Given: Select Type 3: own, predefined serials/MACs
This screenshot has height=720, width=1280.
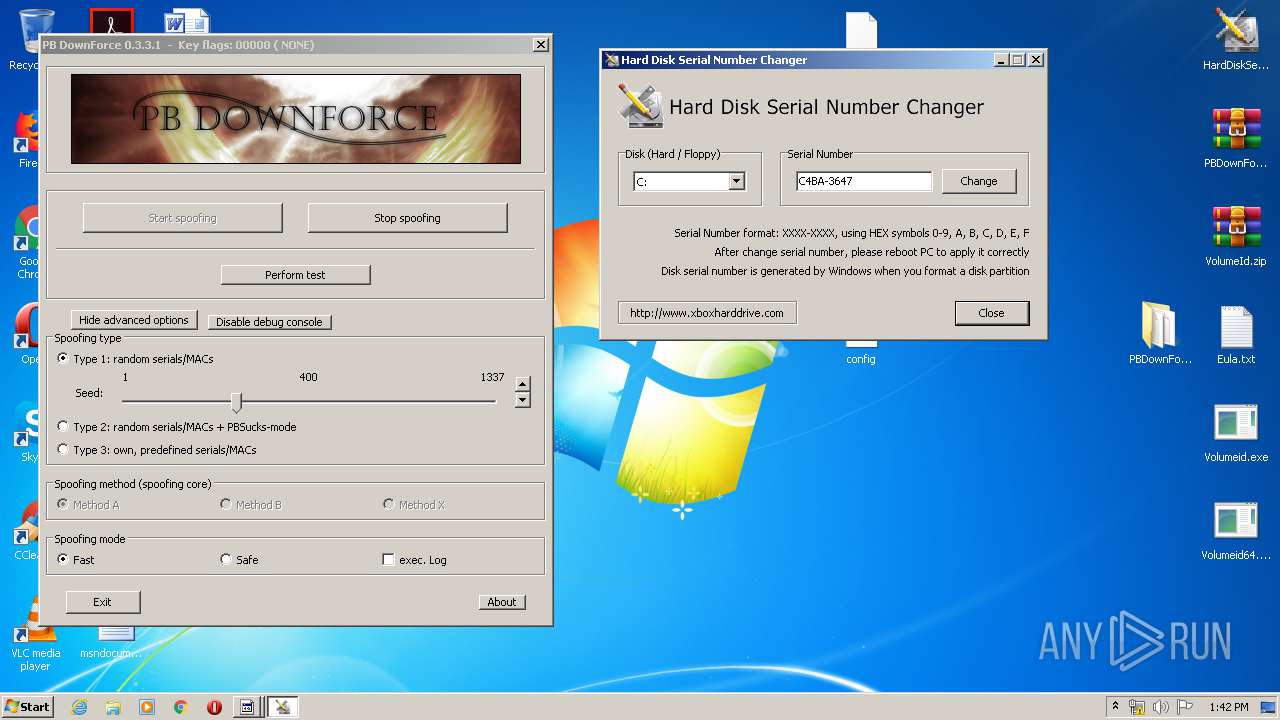Looking at the screenshot, I should click(157, 450).
